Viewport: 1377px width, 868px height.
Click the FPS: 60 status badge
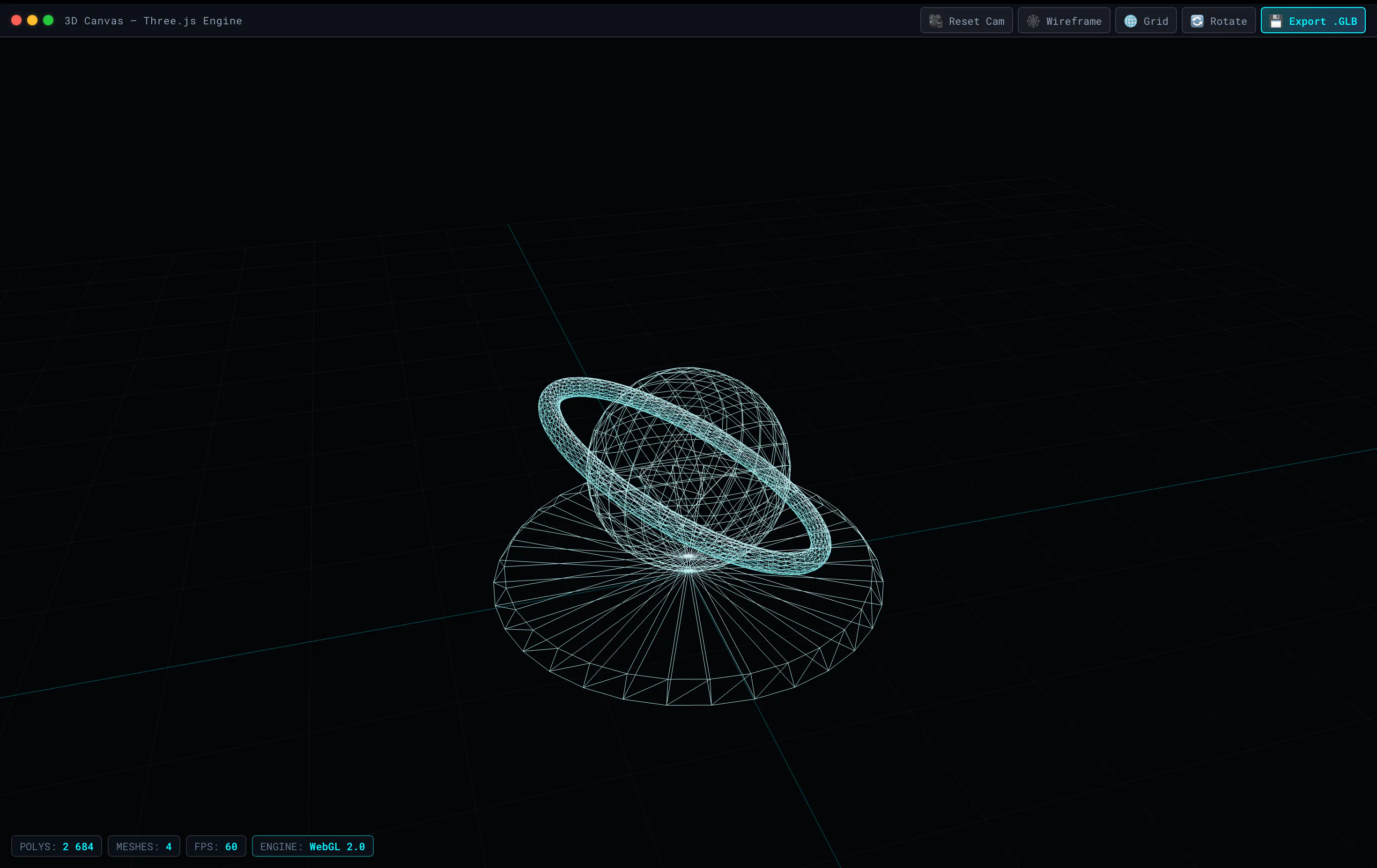[215, 846]
